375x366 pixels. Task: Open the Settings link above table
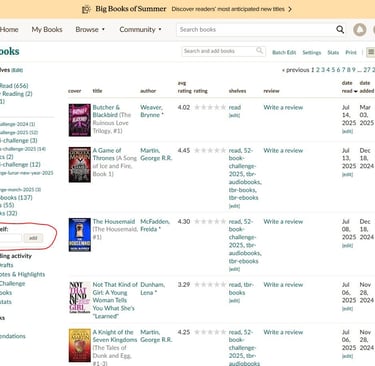[312, 52]
